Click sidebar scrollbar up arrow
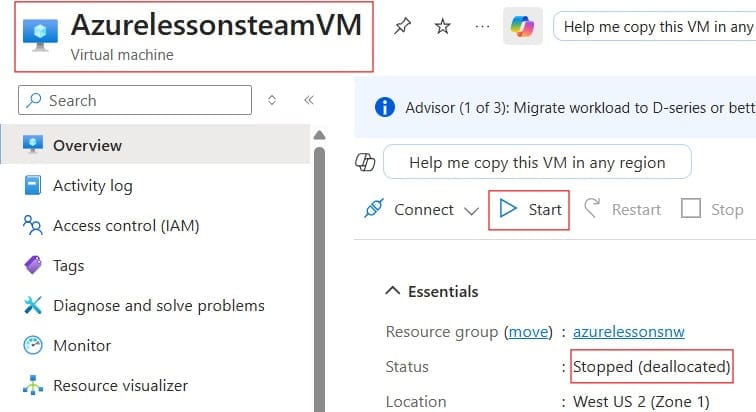 pyautogui.click(x=319, y=135)
